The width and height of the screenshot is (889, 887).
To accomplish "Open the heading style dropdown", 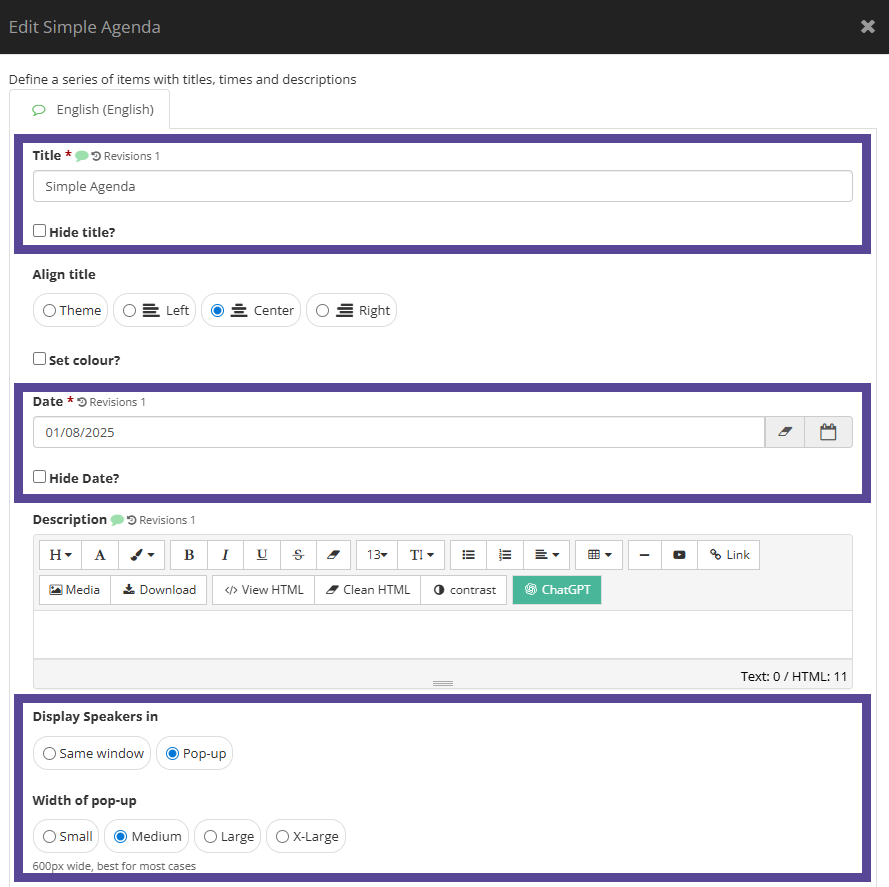I will pyautogui.click(x=60, y=555).
